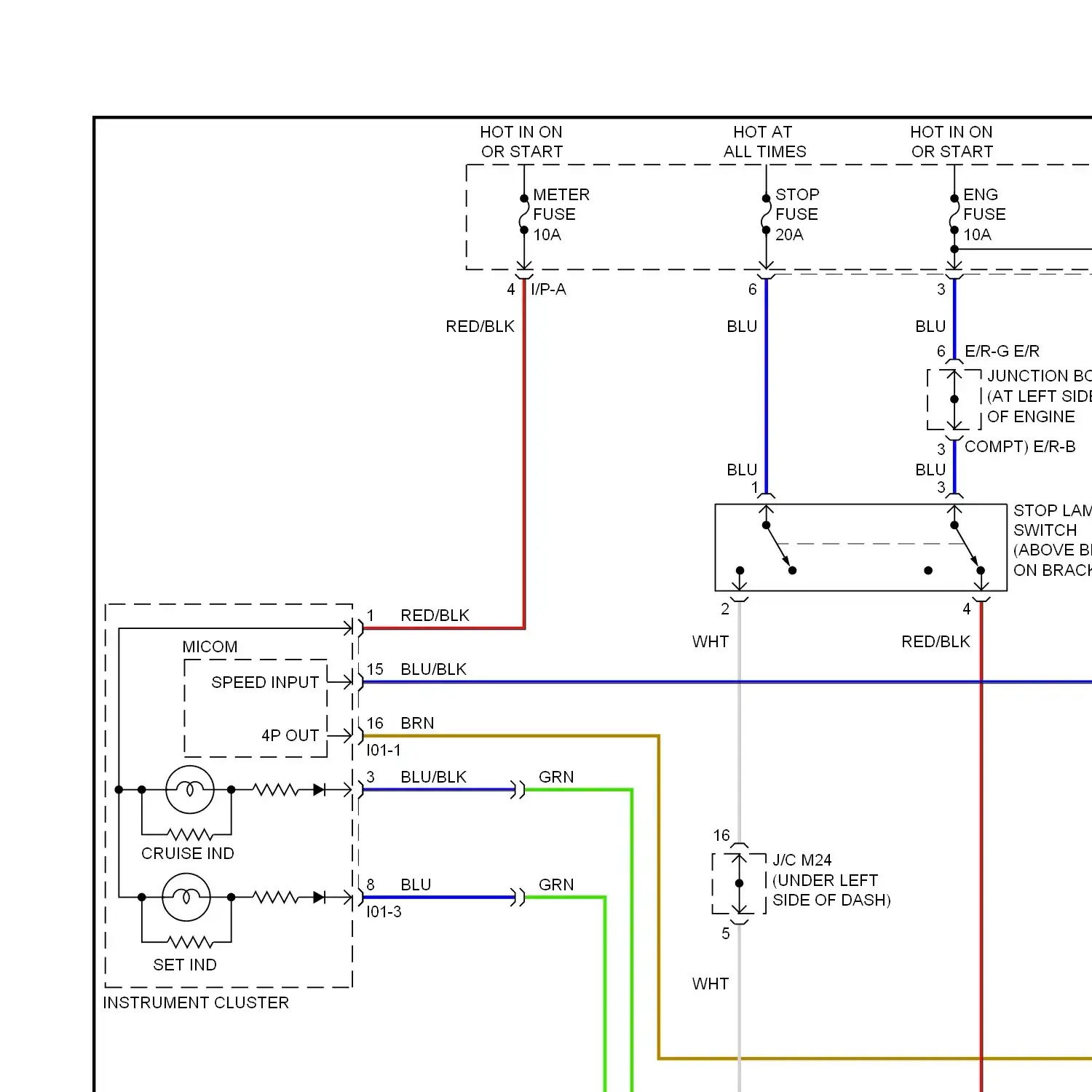Click the diode symbol on CRUISE IND line
Image resolution: width=1092 pixels, height=1092 pixels.
319,789
